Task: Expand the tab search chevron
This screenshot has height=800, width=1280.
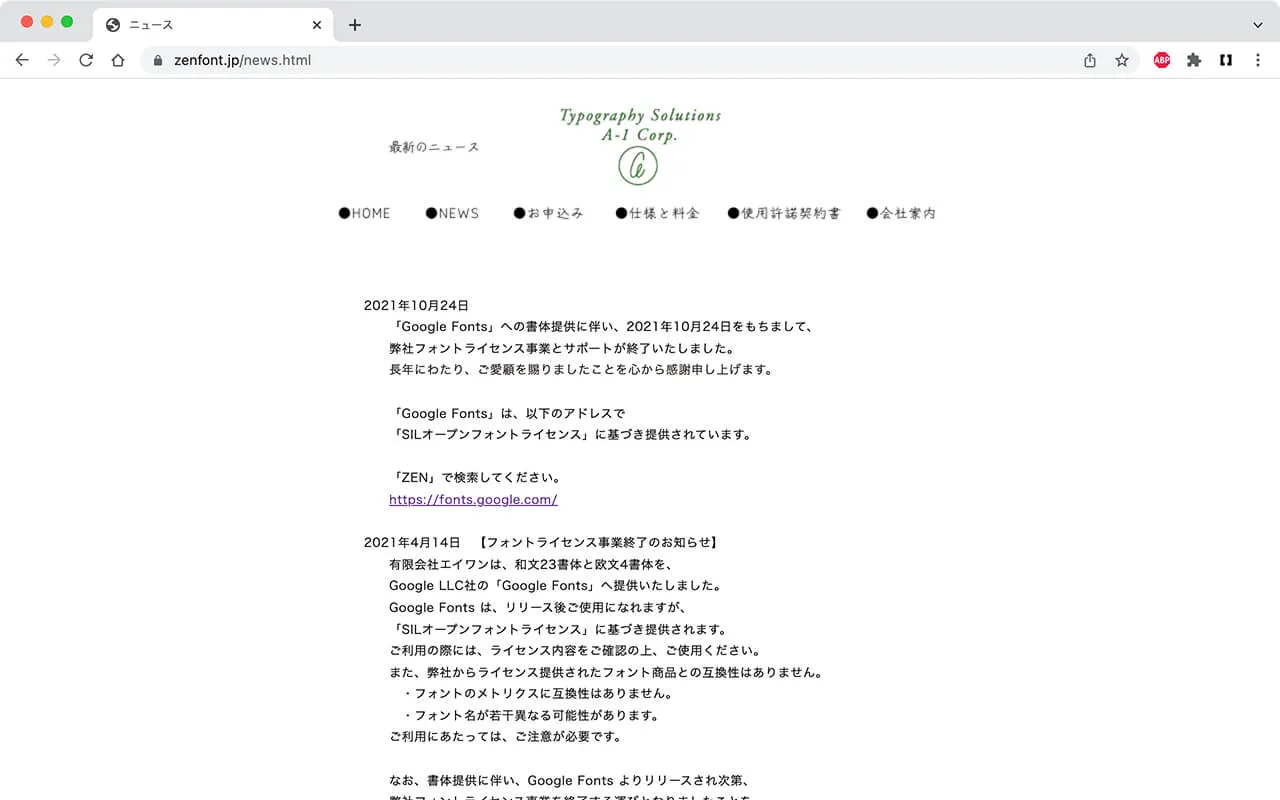Action: coord(1258,25)
